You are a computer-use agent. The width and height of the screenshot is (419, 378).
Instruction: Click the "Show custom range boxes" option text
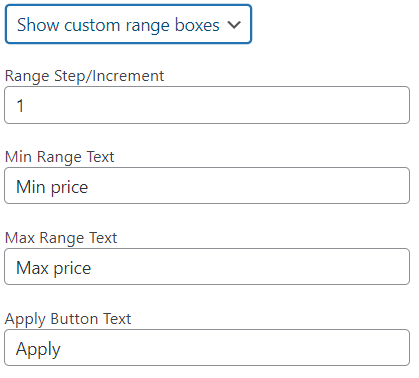pos(118,25)
